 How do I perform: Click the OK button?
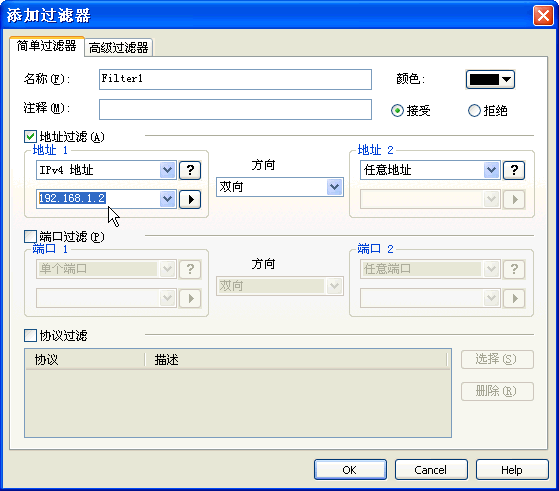click(x=350, y=470)
